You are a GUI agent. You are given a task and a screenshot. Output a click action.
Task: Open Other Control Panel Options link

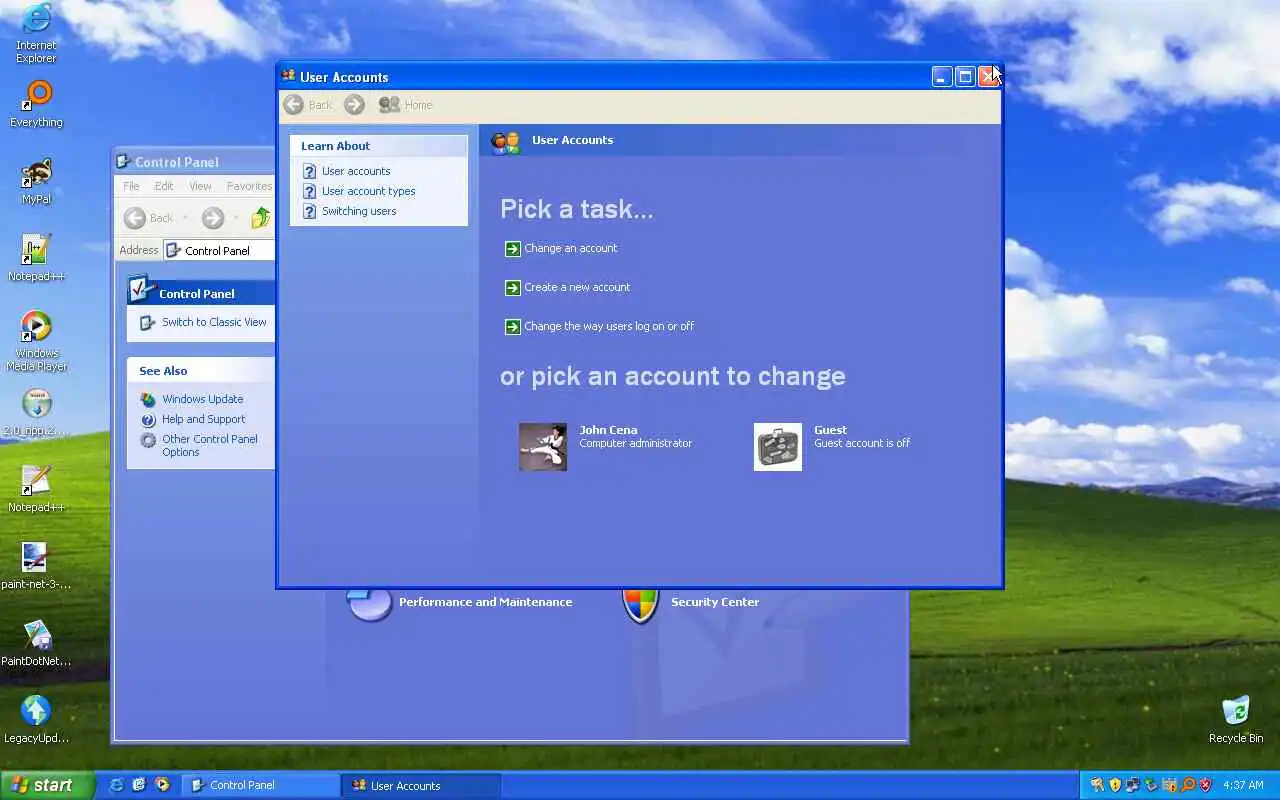point(210,446)
